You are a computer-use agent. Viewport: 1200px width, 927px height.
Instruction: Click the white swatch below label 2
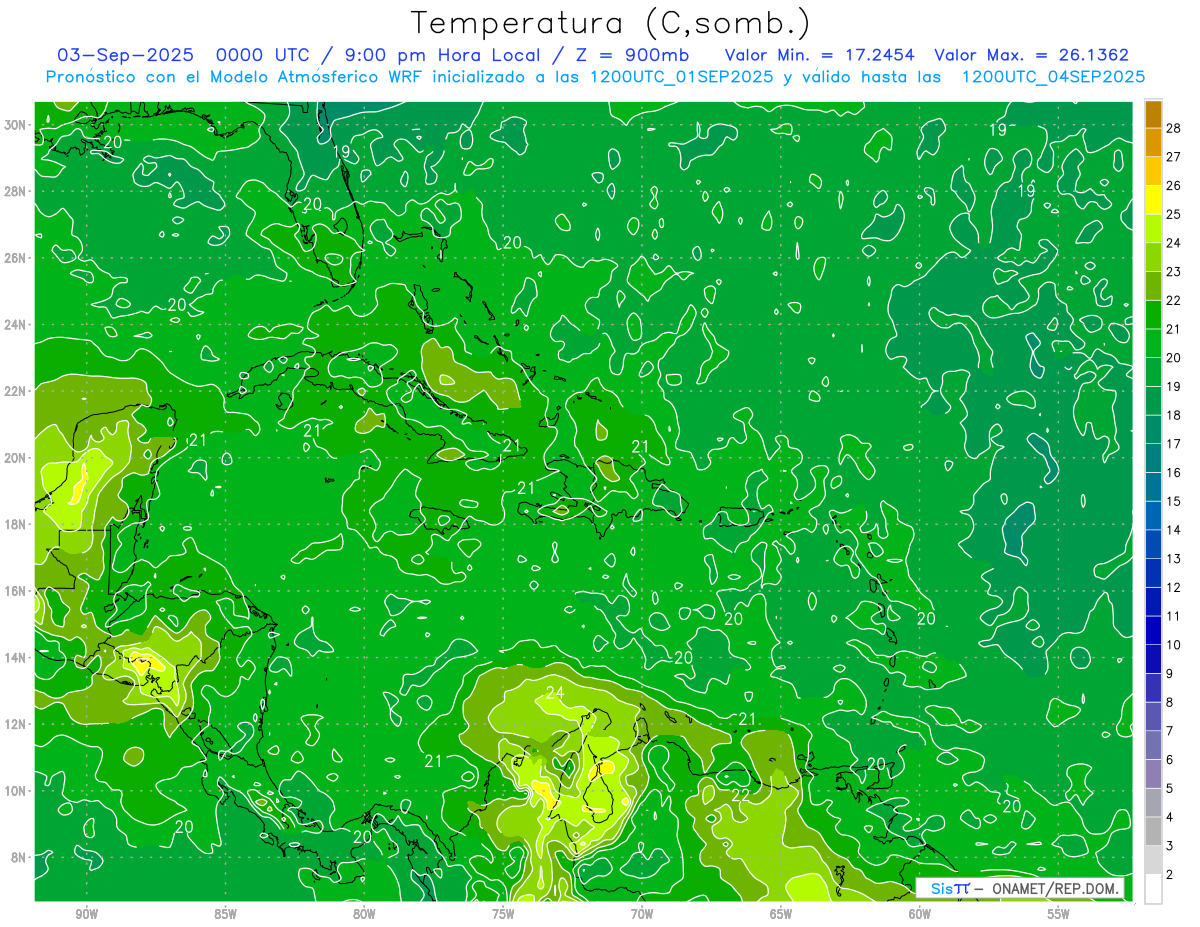point(1153,889)
